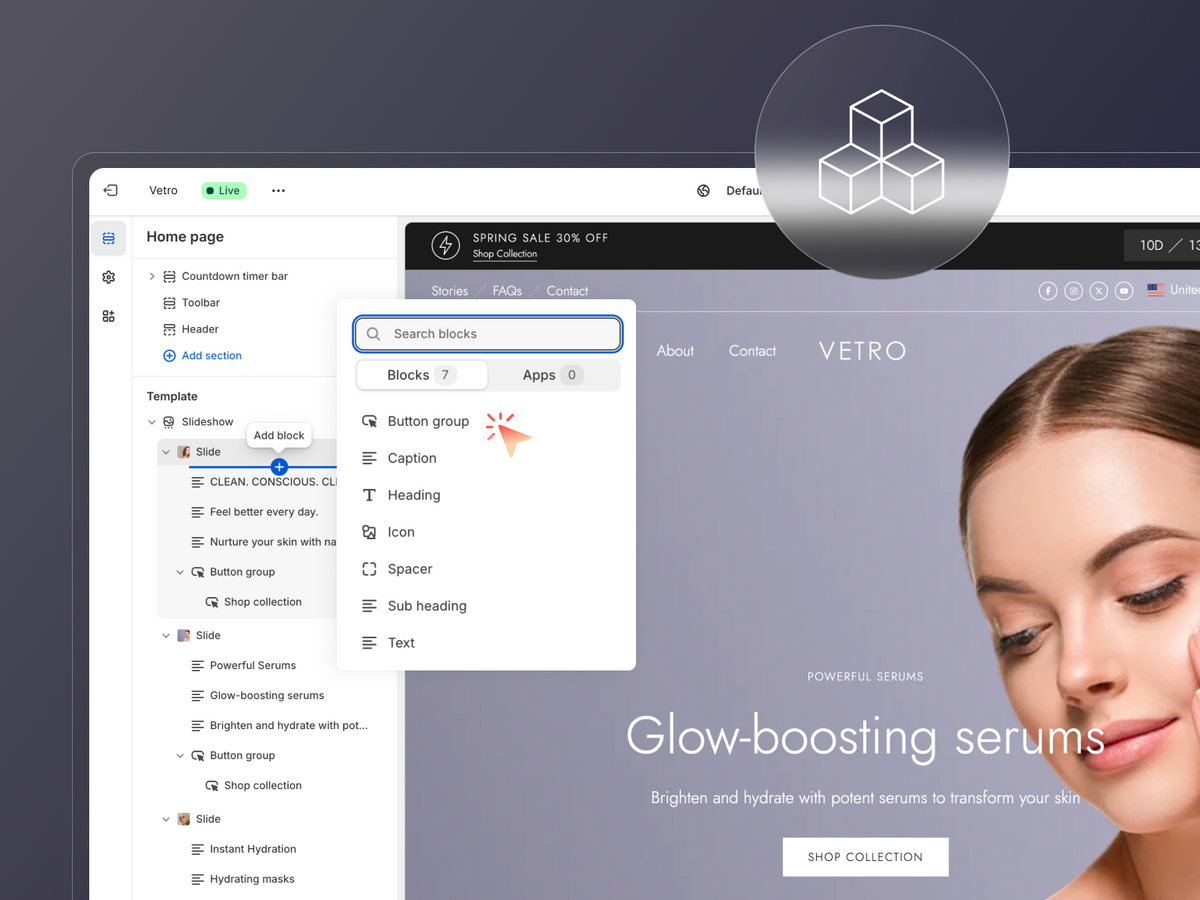
Task: Click the blue plus Add block button
Action: 279,467
